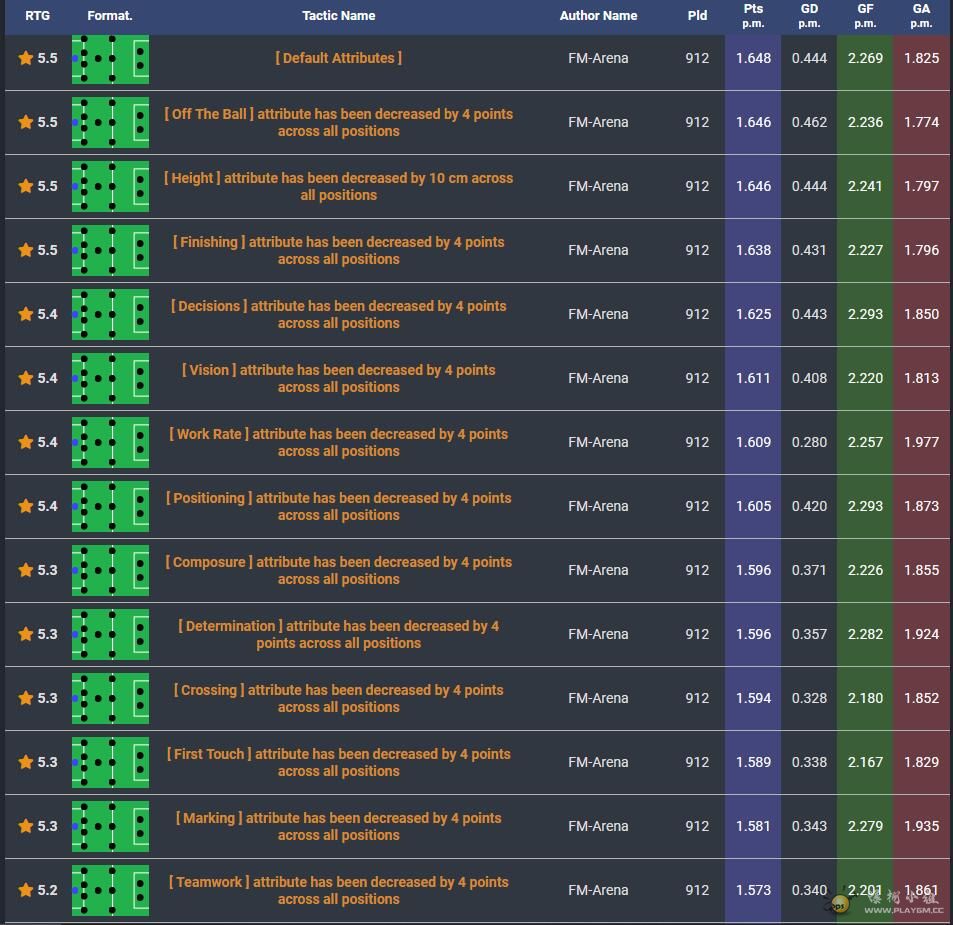Screen dimensions: 953x925
Task: Open the Composure attribute decreased tactic
Action: pos(339,570)
